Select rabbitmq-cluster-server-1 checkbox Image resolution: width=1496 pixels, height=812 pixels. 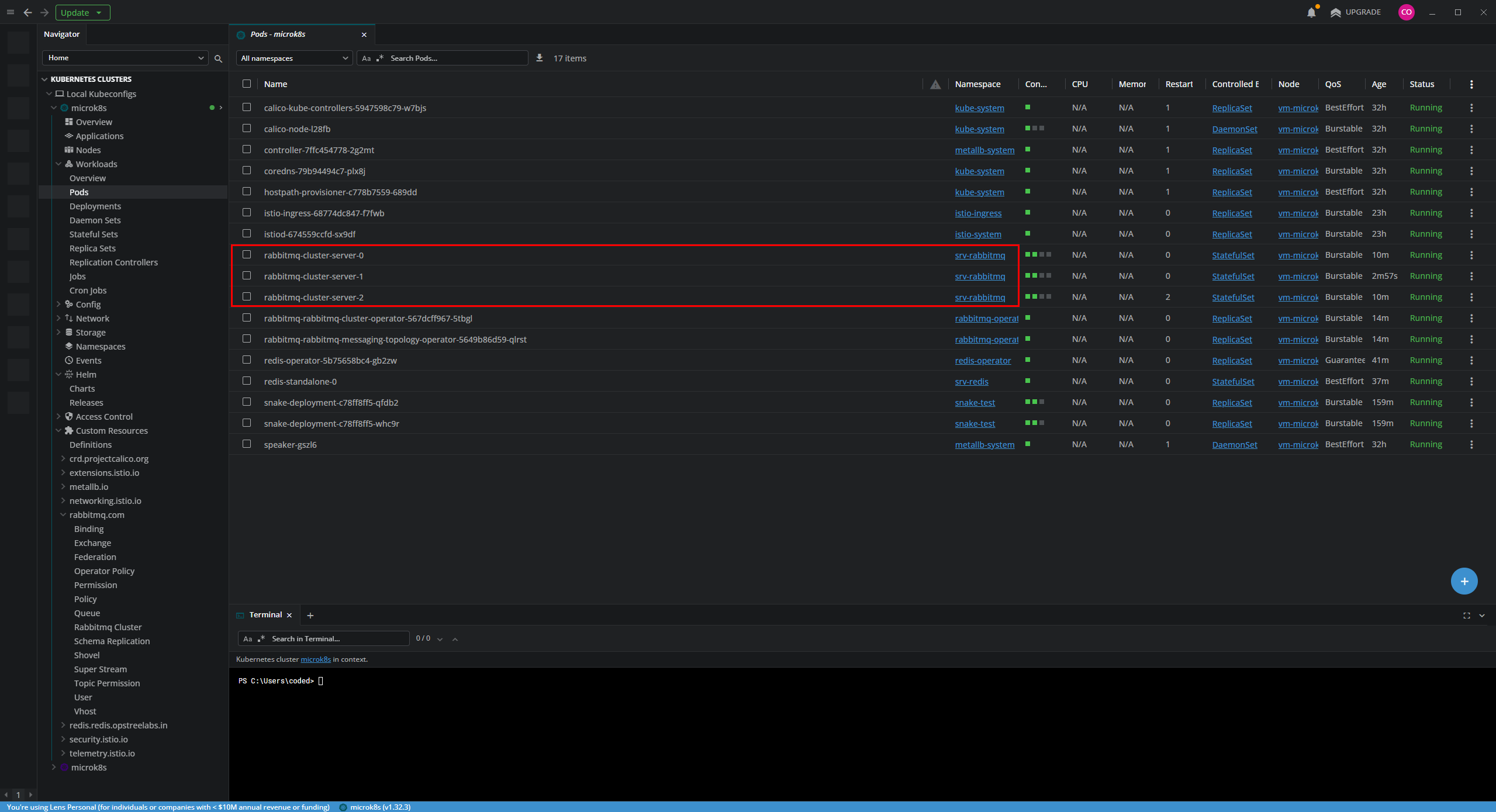(x=247, y=275)
